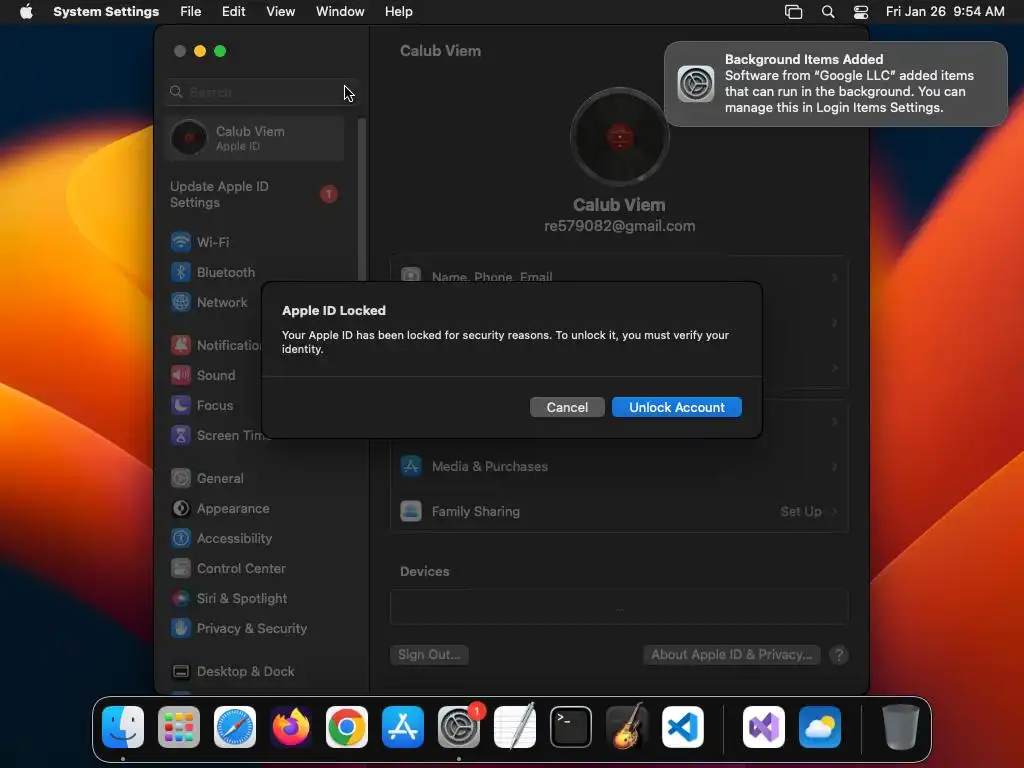Viewport: 1024px width, 768px height.
Task: Open Accessibility icon in sidebar
Action: point(181,538)
